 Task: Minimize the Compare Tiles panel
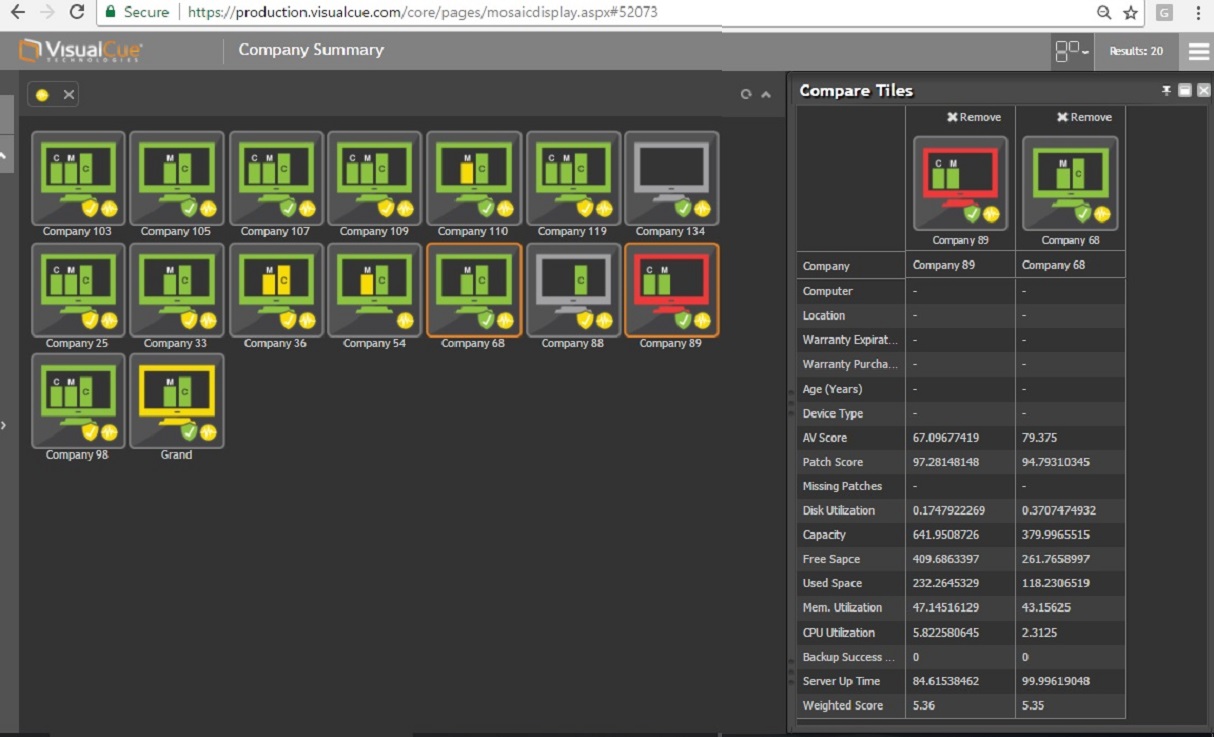click(x=1185, y=91)
